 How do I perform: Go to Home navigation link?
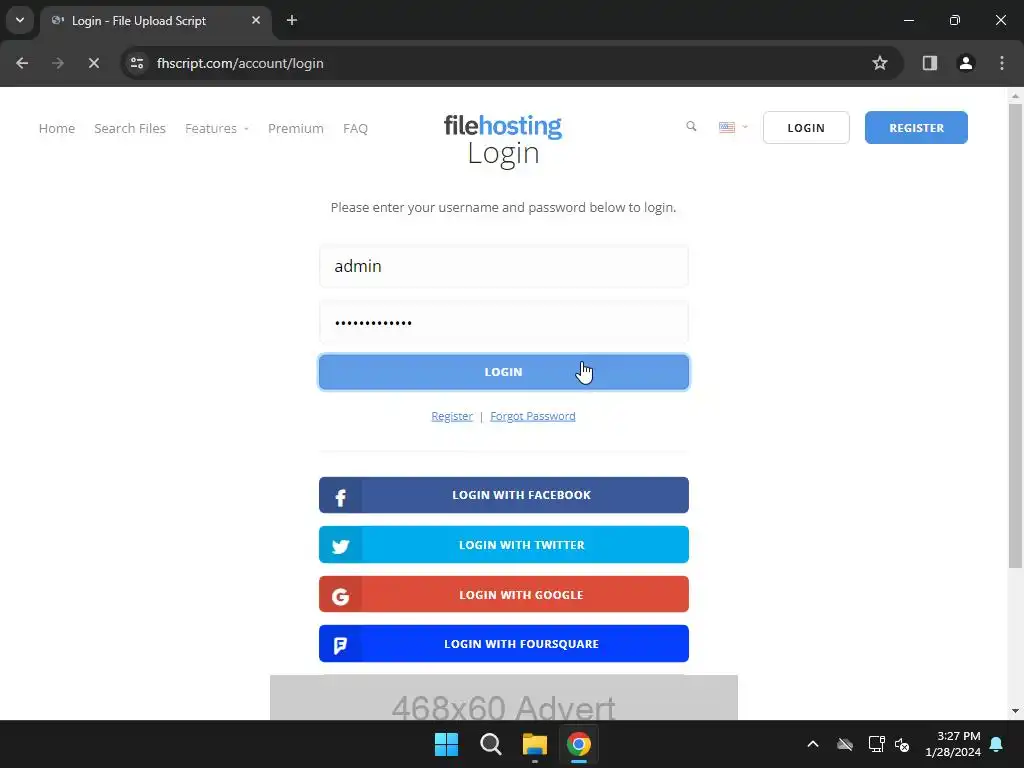[57, 129]
